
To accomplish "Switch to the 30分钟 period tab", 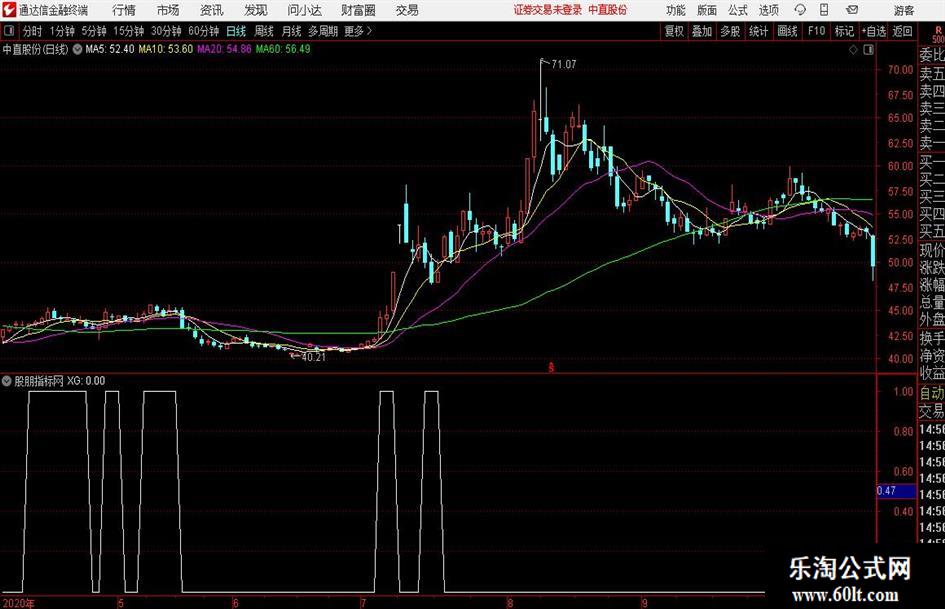I will click(x=166, y=31).
